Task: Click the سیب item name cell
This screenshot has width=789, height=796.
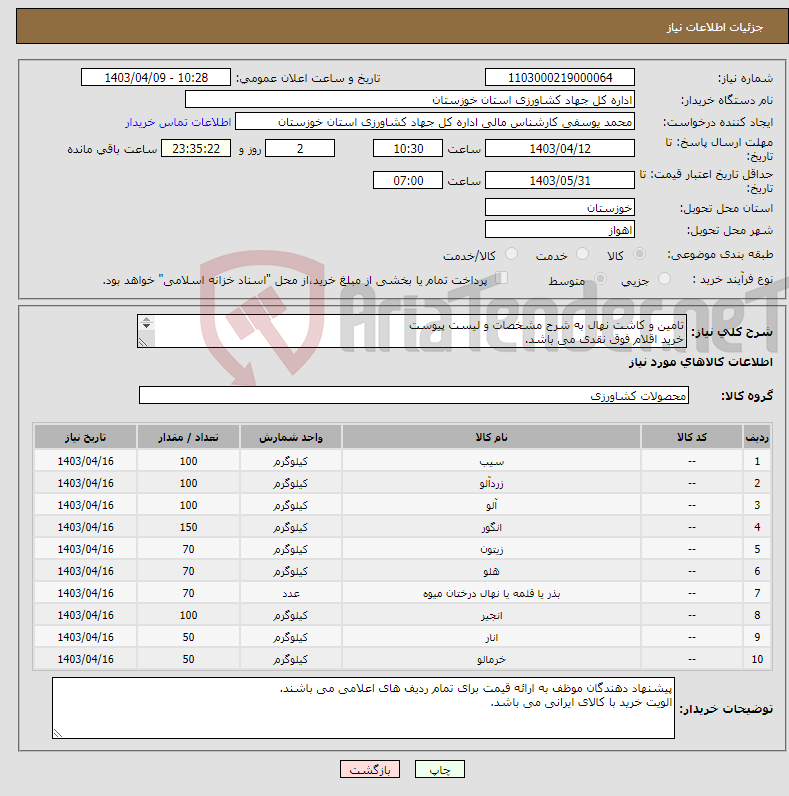Action: point(491,461)
